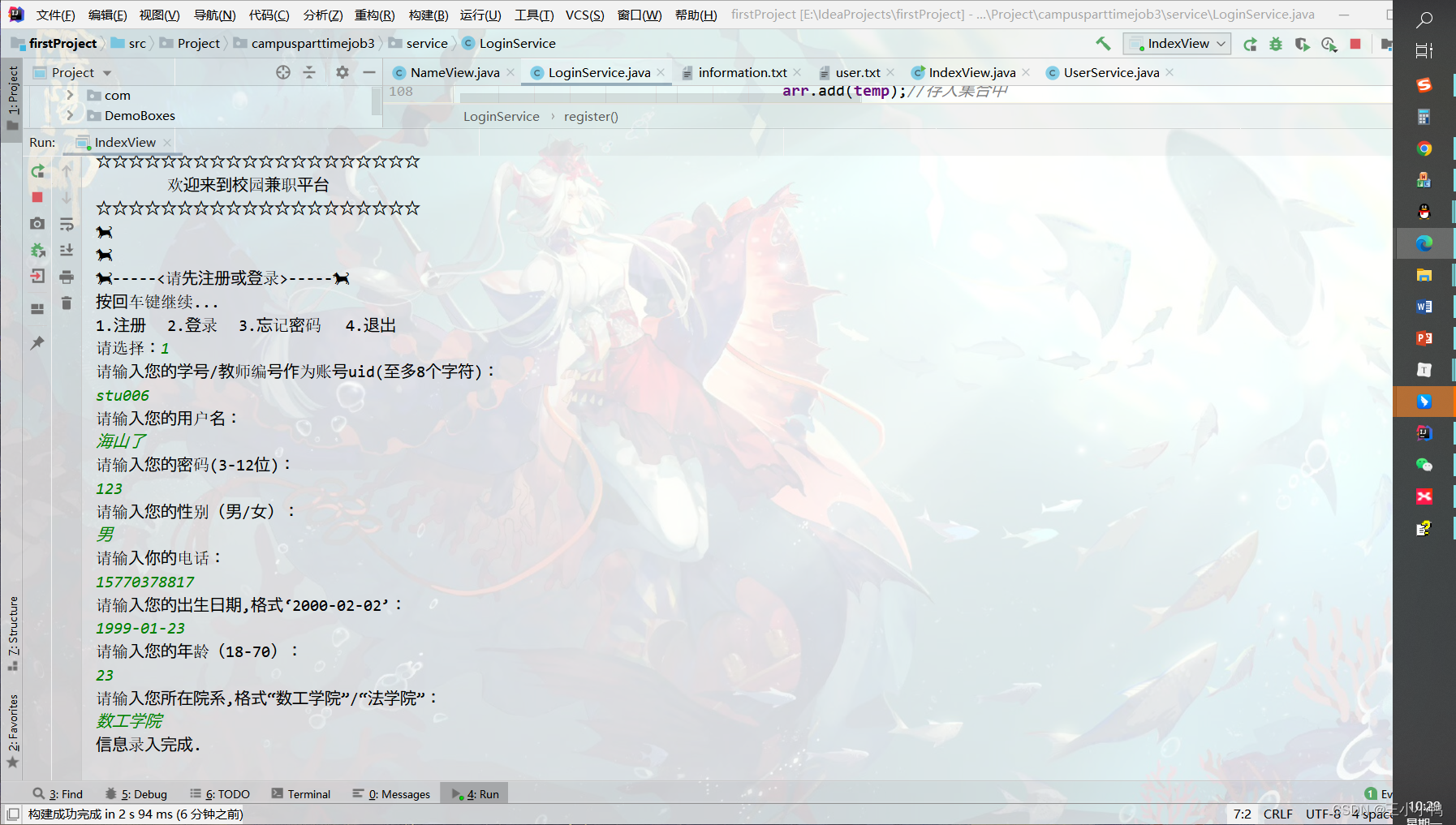Click the up stack trace arrow
The image size is (1456, 825).
click(x=67, y=171)
